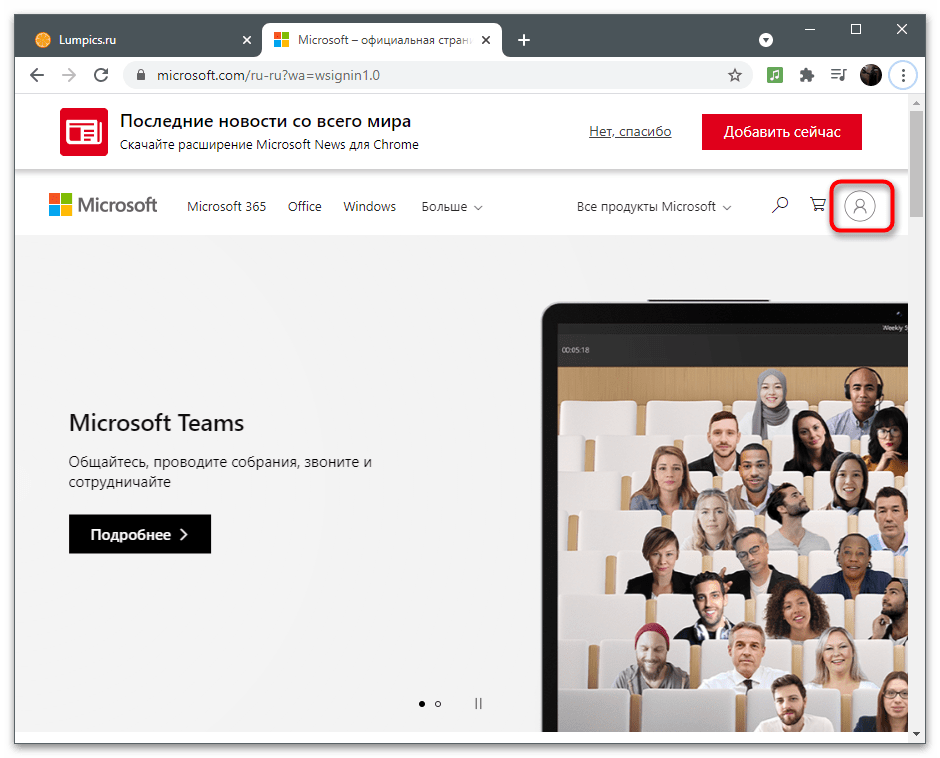Close the Lumpics.ru tab
Image resolution: width=940 pixels, height=758 pixels.
247,40
